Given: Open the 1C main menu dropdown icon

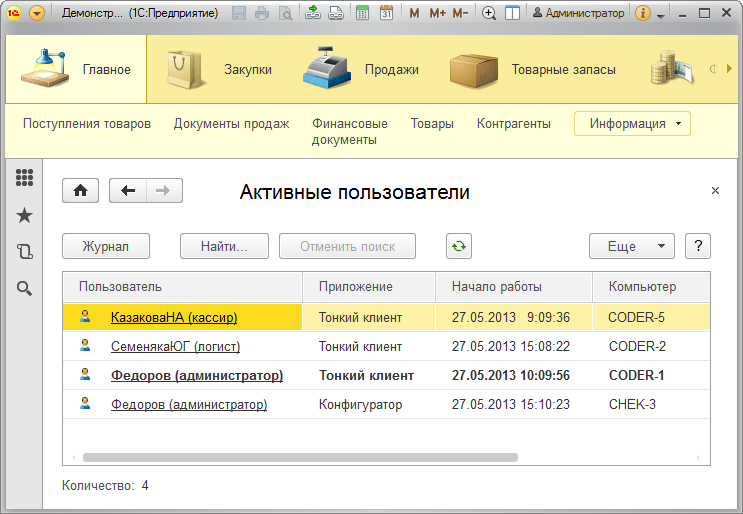Looking at the screenshot, I should coord(37,13).
